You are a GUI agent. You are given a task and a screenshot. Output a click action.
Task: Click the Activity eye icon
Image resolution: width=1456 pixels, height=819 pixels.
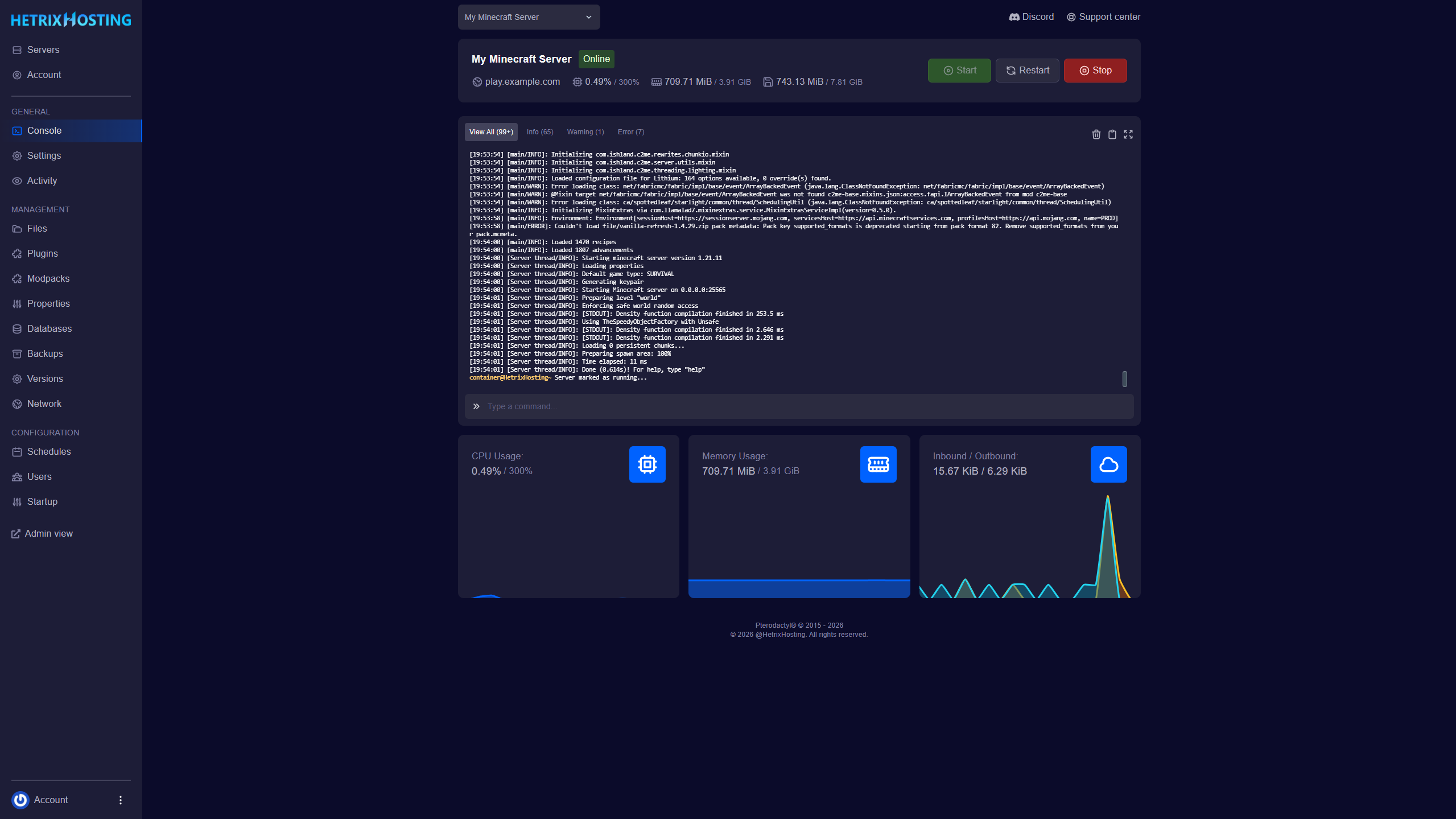pyautogui.click(x=17, y=181)
